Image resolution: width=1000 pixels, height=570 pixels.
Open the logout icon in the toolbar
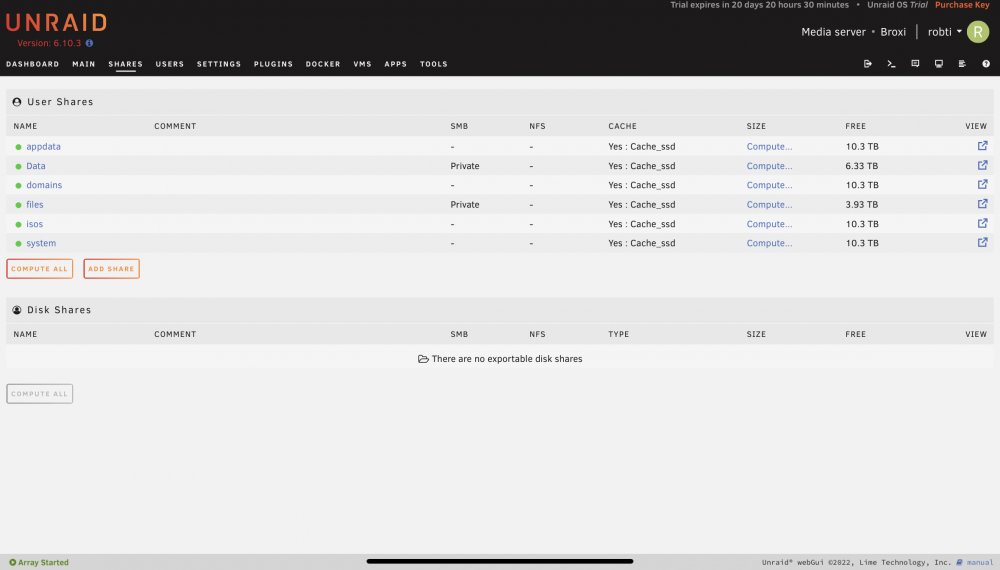[867, 64]
